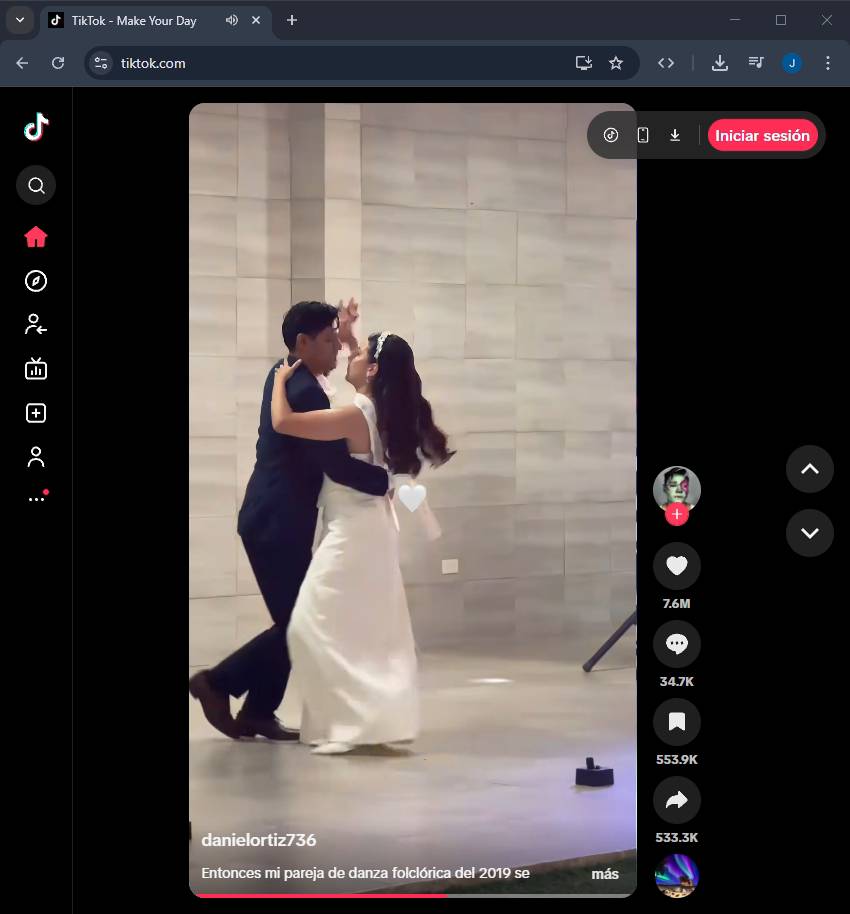Share the video via the arrow icon
The height and width of the screenshot is (914, 850).
676,800
